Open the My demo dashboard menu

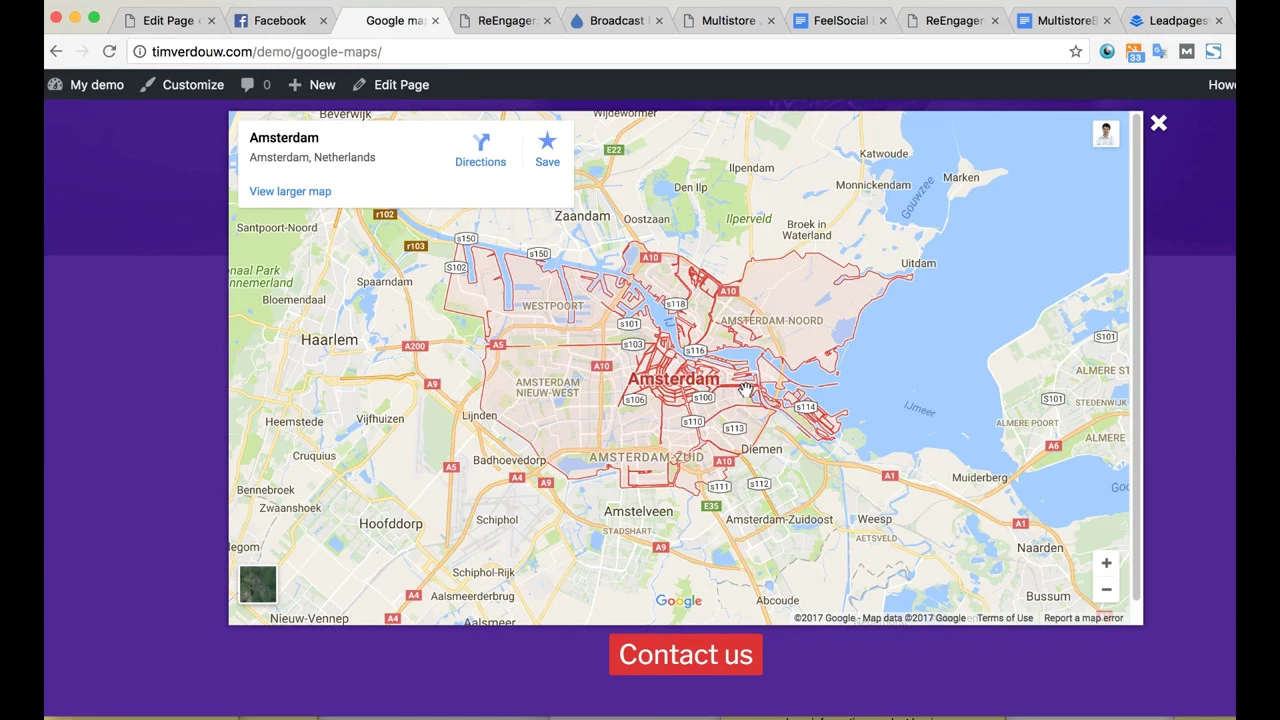coord(86,85)
